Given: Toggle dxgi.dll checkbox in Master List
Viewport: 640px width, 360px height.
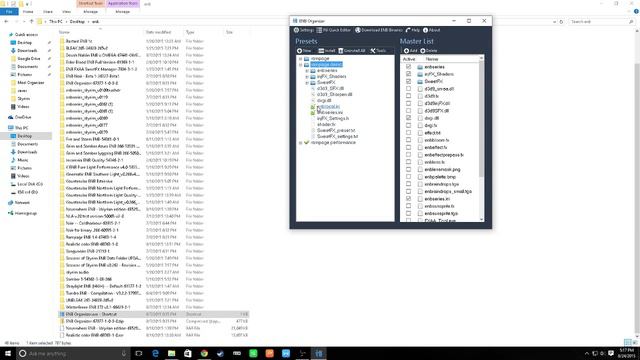Looking at the screenshot, I should [408, 118].
